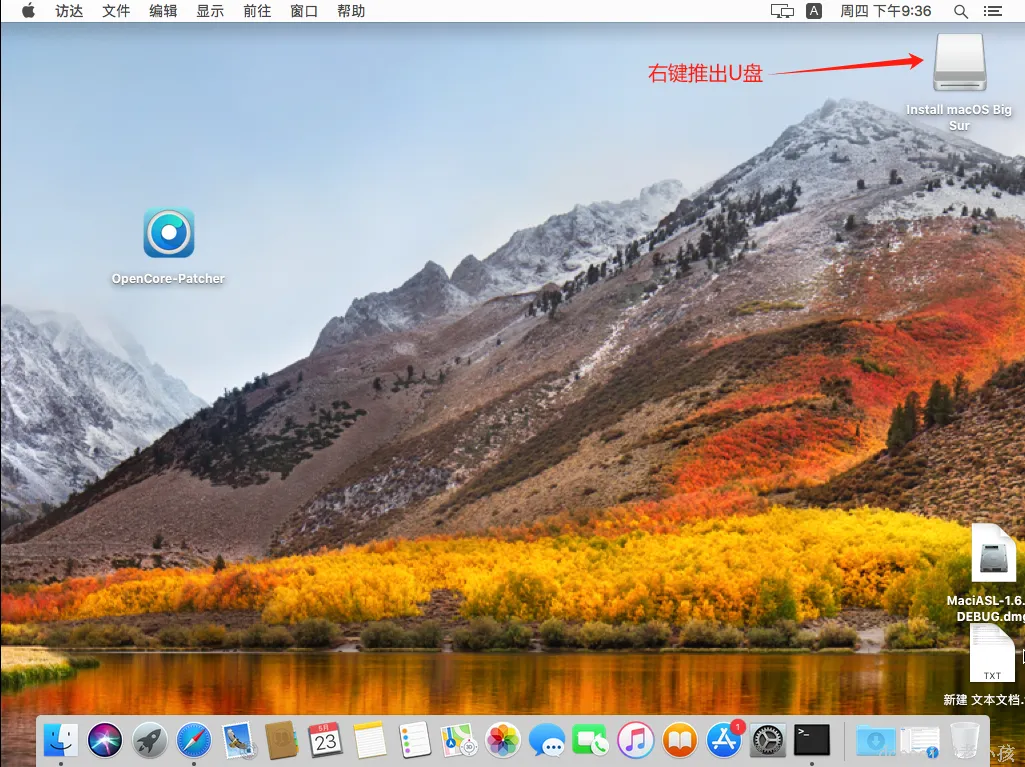Open the 编辑 menu
This screenshot has height=767, width=1025.
163,11
